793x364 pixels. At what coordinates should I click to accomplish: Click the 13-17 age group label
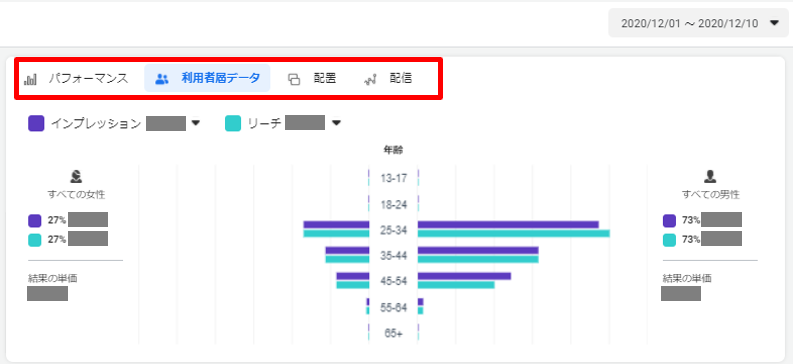click(x=393, y=178)
